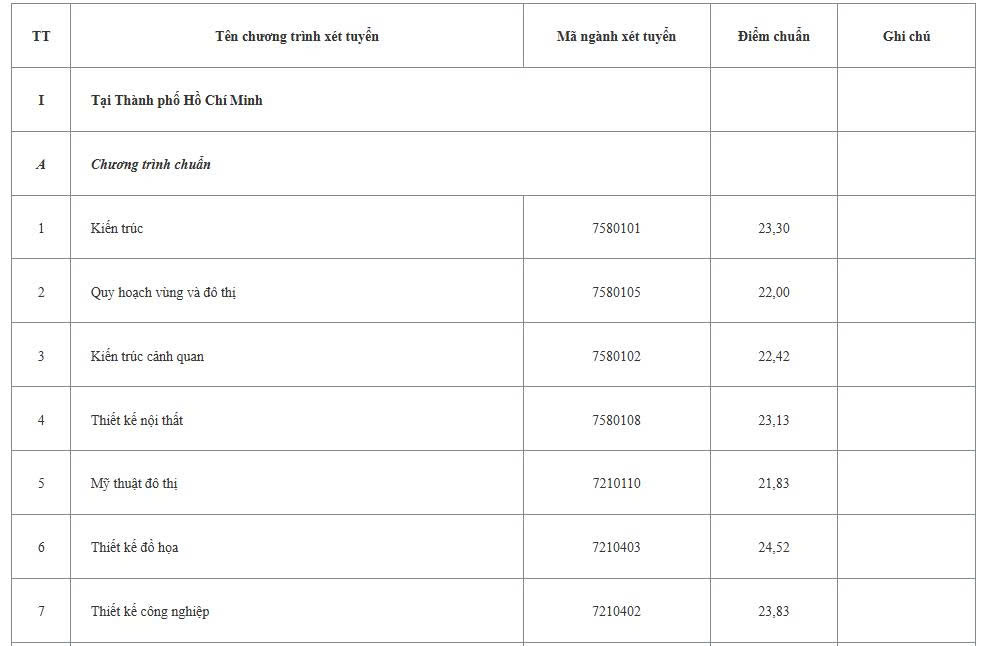Select the "Kiến trúc" program name
Screen dimensions: 985x646
pos(117,228)
